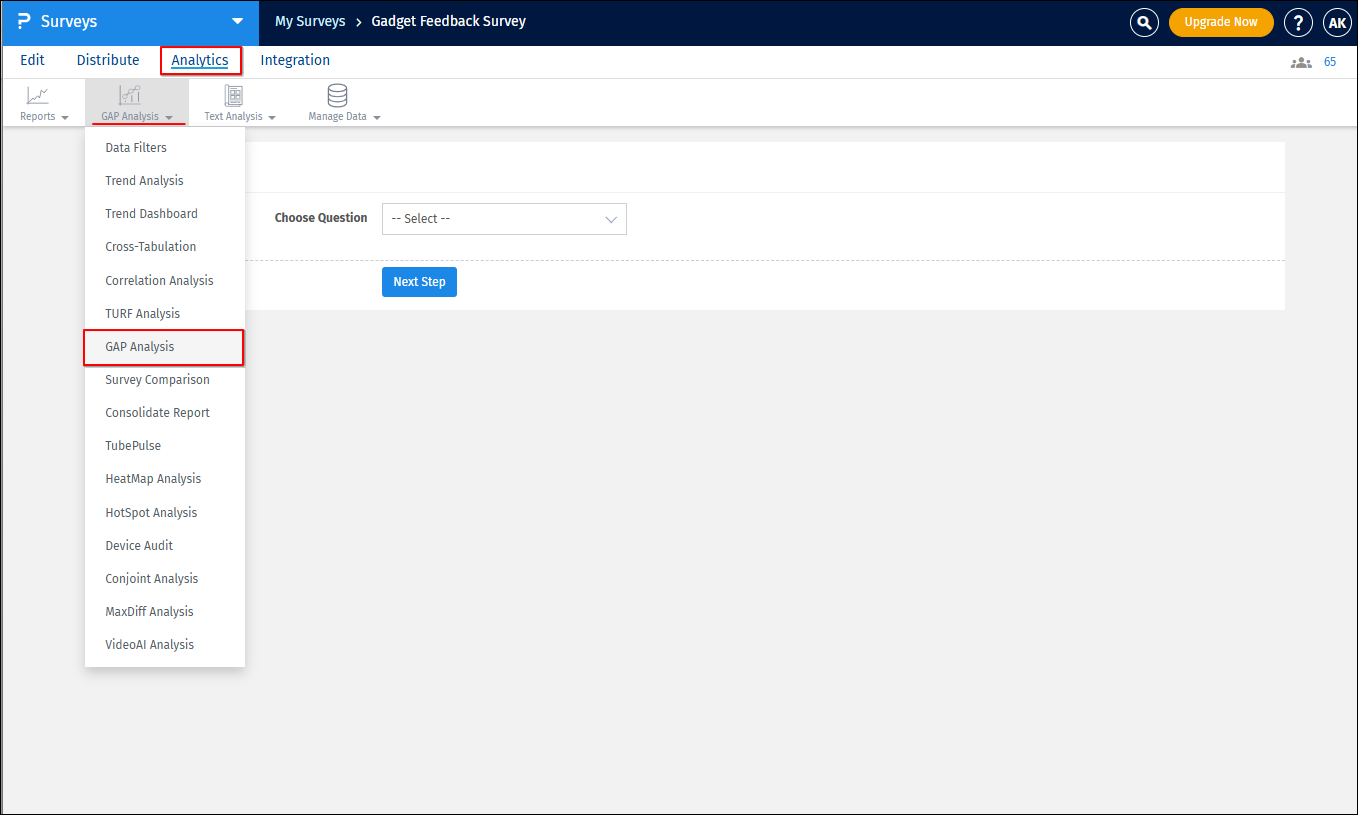Click the Upgrade Now button
This screenshot has height=815, width=1358.
1221,22
